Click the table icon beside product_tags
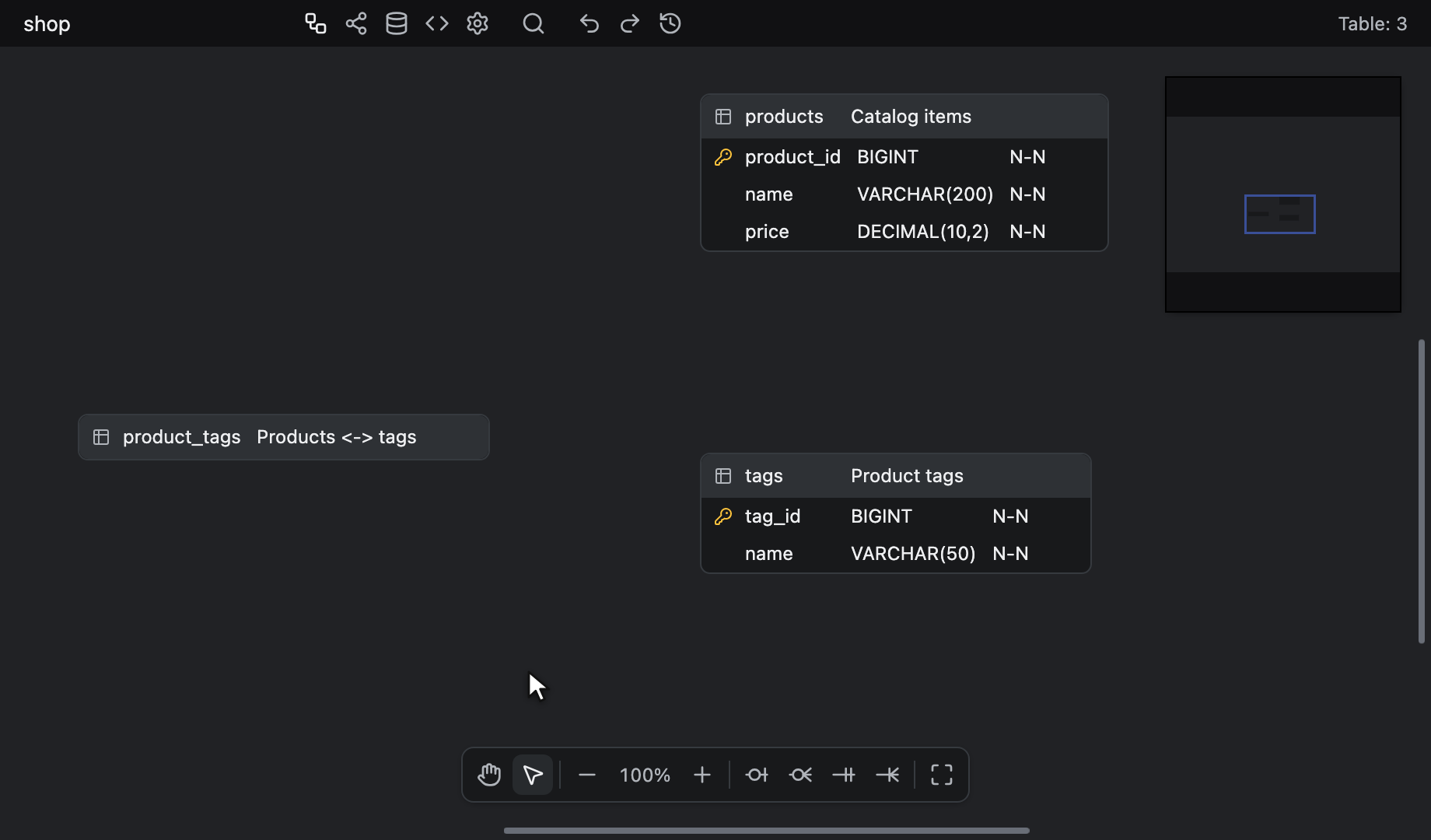This screenshot has width=1431, height=840. pos(101,437)
